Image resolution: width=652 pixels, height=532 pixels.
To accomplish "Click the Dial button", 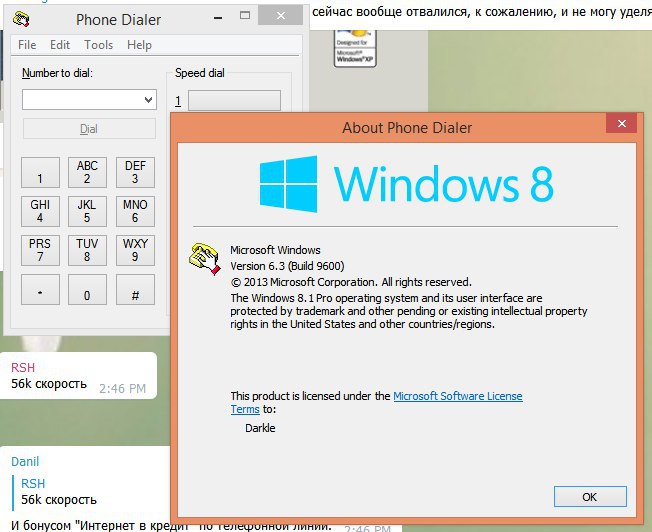I will [89, 129].
